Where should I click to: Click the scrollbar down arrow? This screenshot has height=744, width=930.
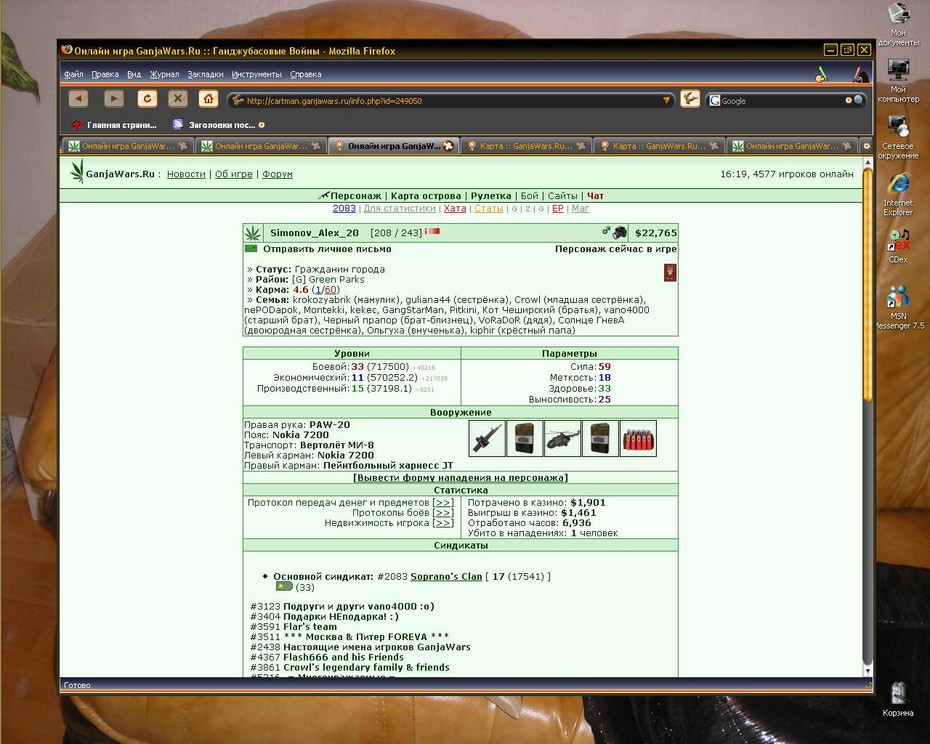[x=868, y=671]
